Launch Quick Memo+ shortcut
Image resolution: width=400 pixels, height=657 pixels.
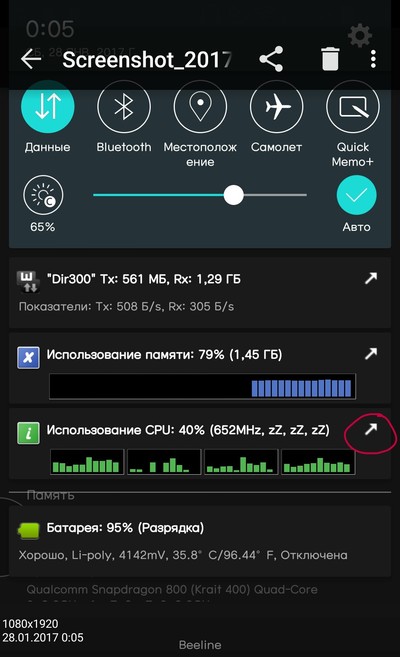pyautogui.click(x=353, y=107)
